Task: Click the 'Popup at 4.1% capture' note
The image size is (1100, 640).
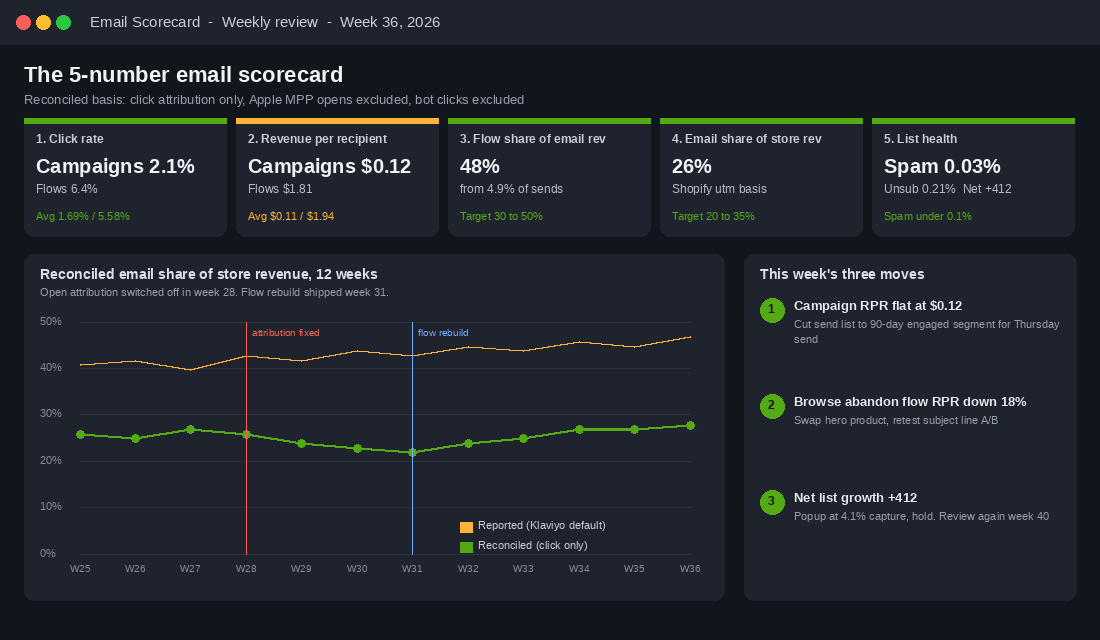Action: 921,516
